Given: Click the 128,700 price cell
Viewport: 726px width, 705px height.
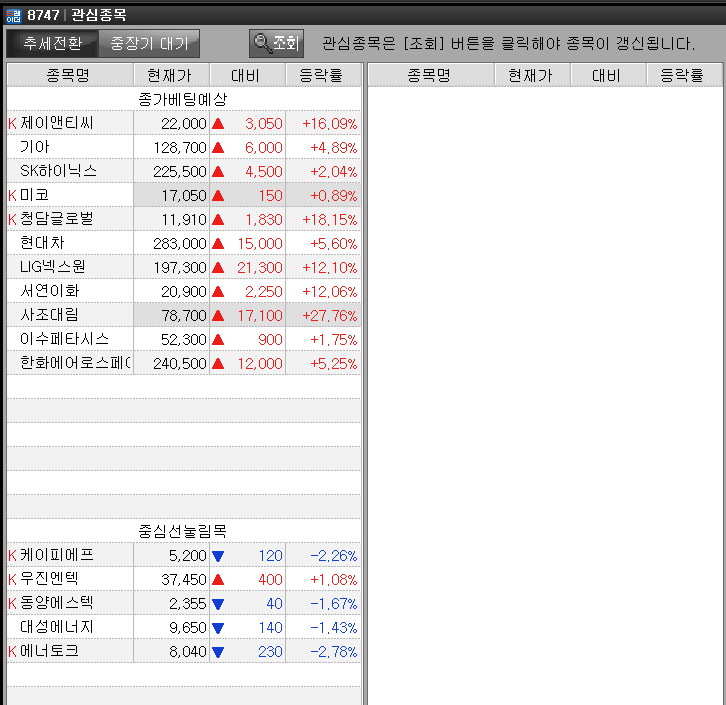Looking at the screenshot, I should [x=171, y=147].
